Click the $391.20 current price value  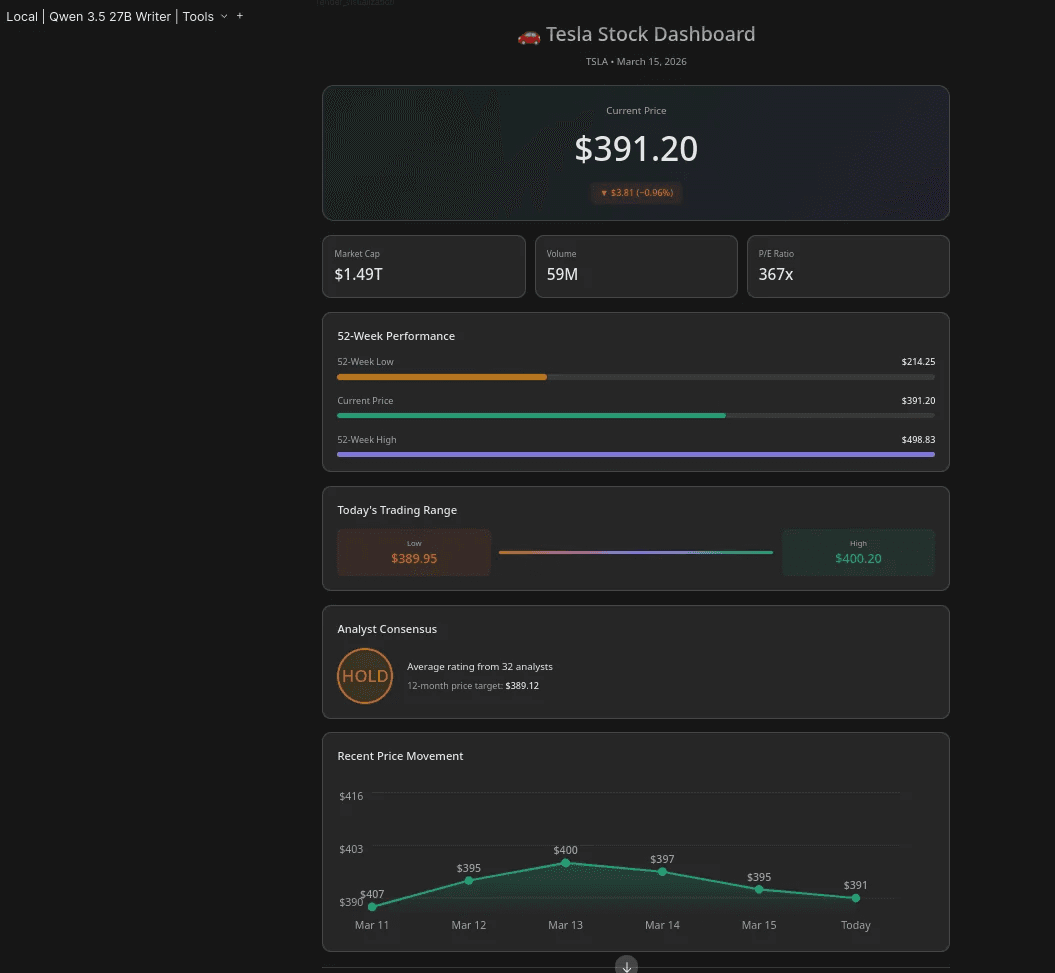coord(636,149)
